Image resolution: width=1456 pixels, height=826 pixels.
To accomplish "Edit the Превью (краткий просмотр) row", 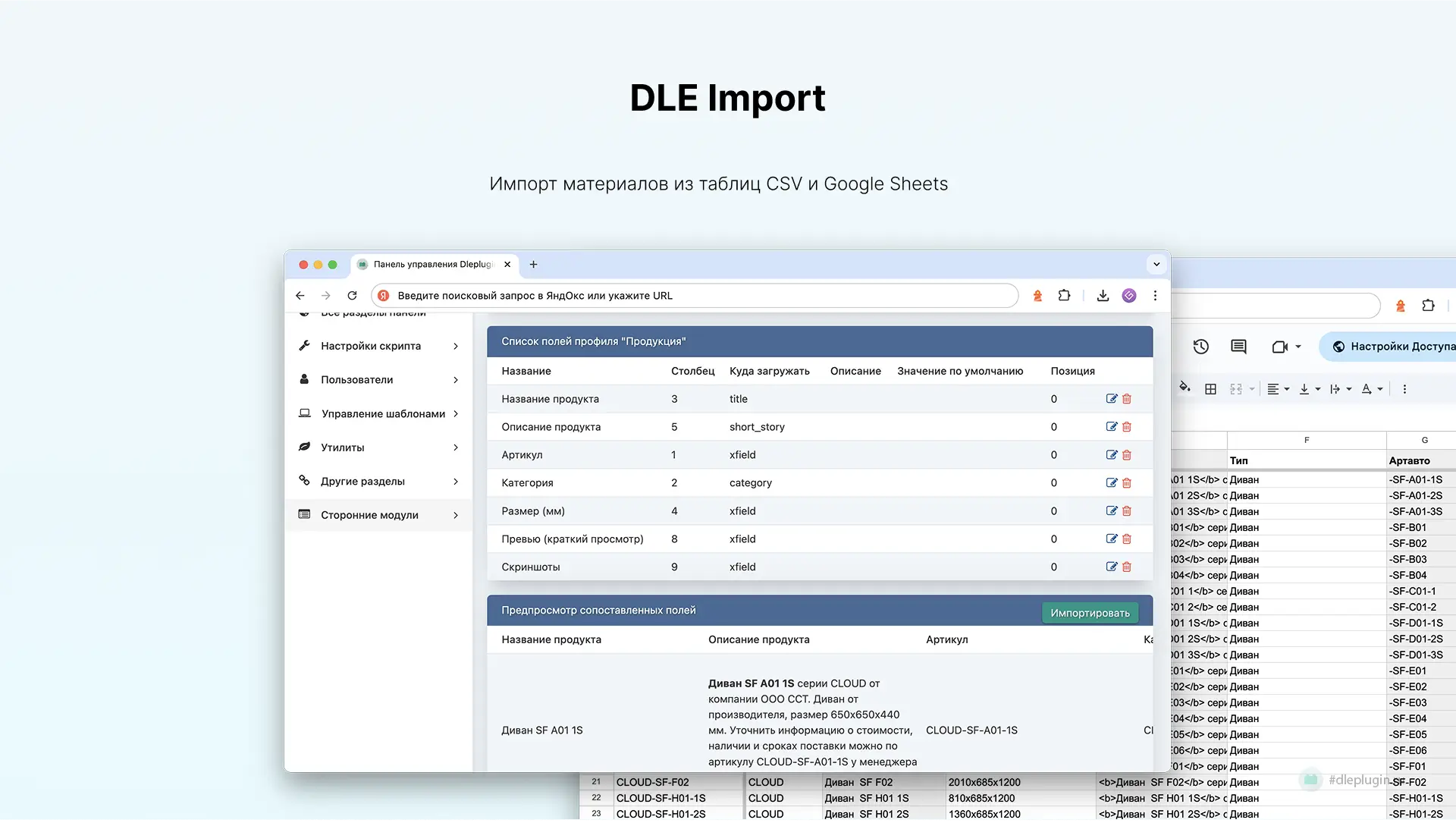I will click(1112, 539).
